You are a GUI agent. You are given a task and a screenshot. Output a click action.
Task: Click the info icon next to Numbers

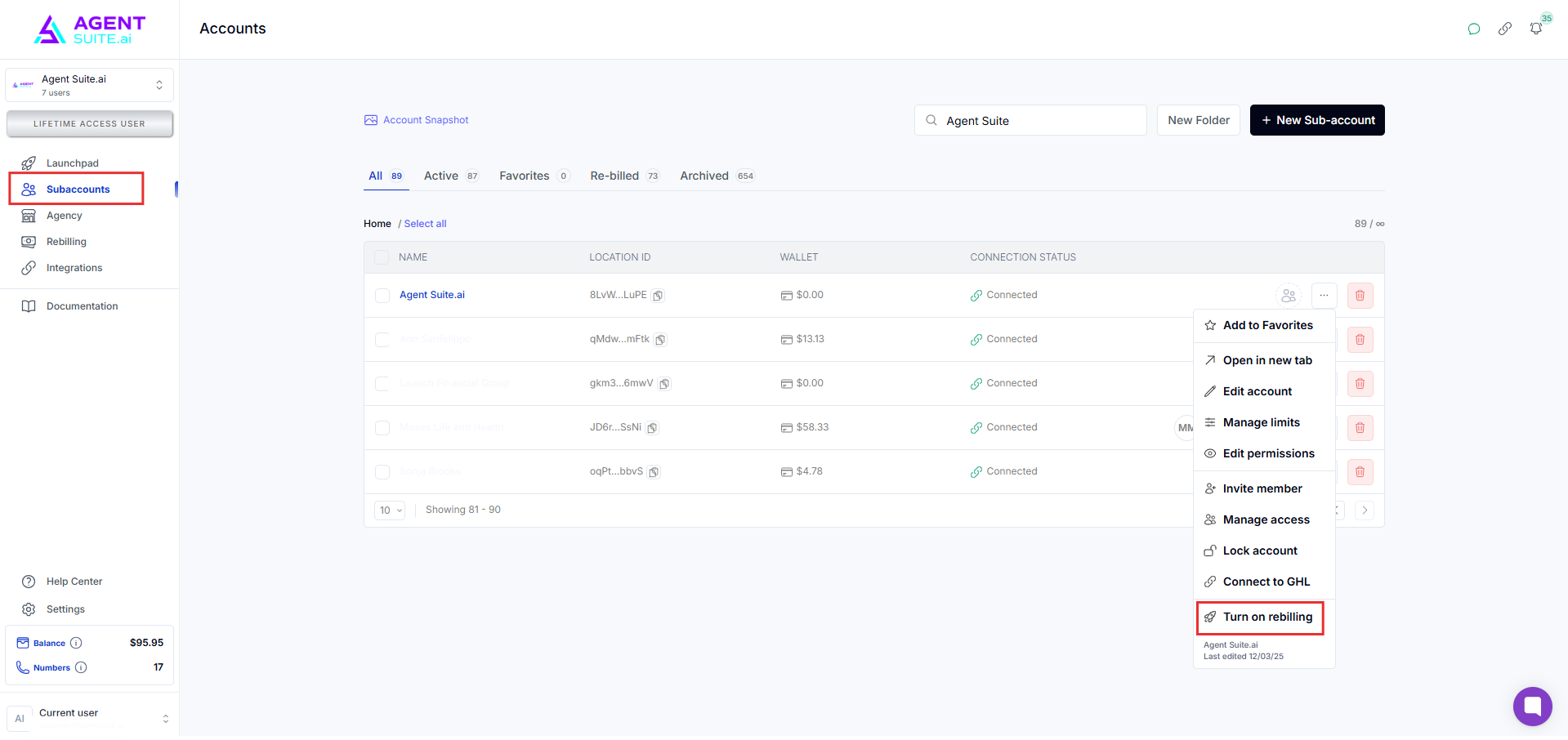coord(81,667)
